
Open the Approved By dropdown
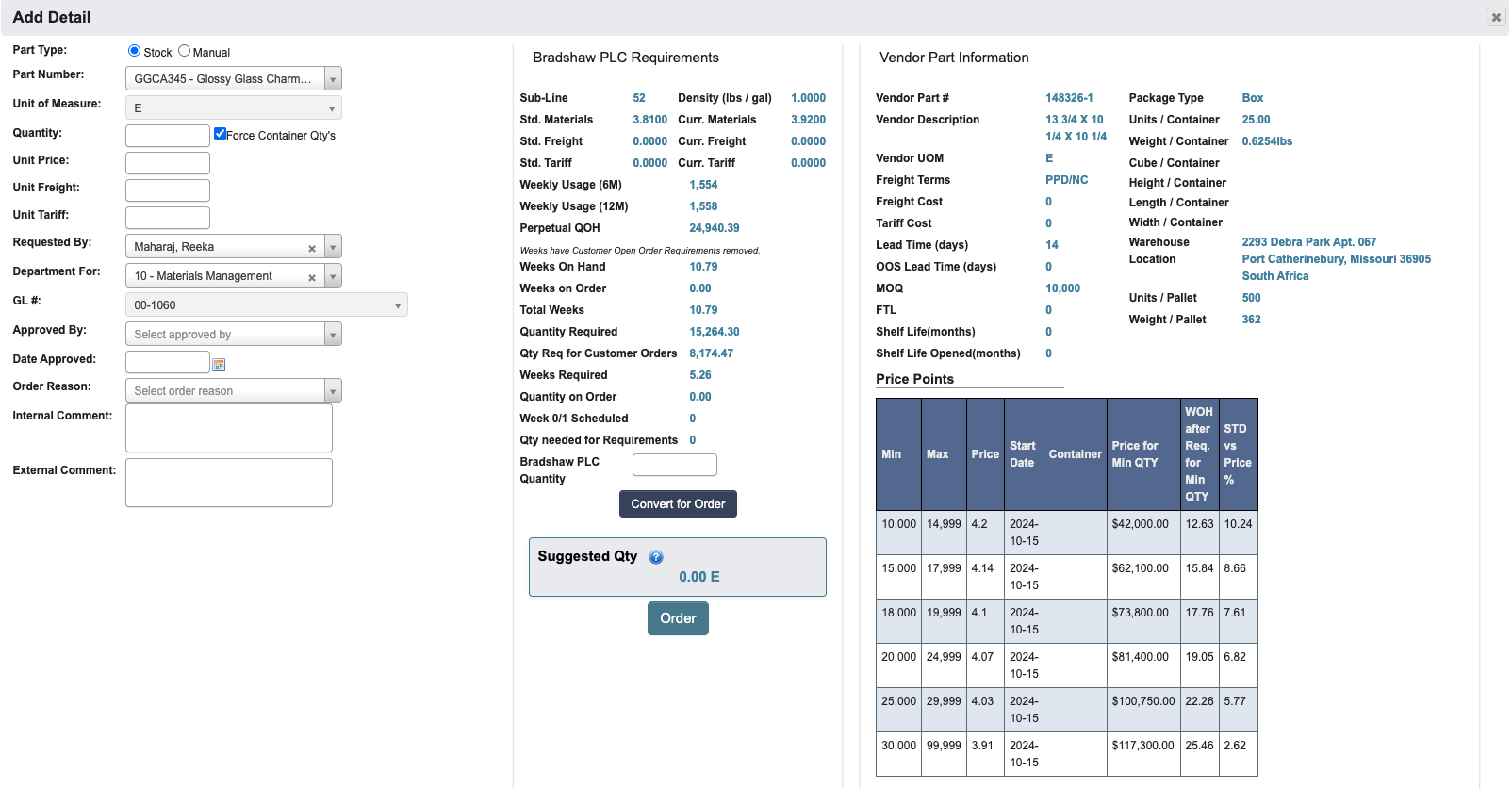coord(234,334)
